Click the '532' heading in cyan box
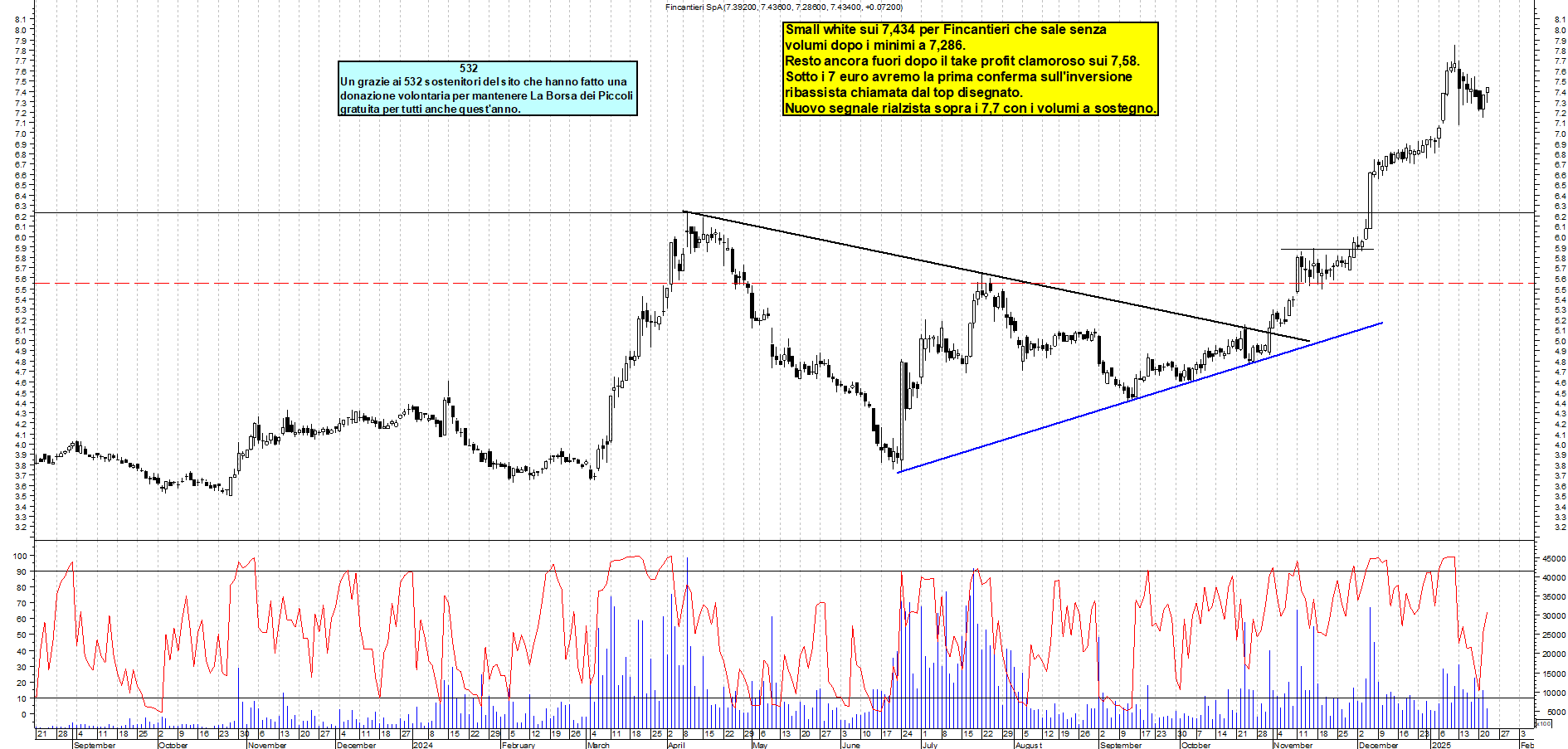This screenshot has width=1568, height=749. point(469,68)
